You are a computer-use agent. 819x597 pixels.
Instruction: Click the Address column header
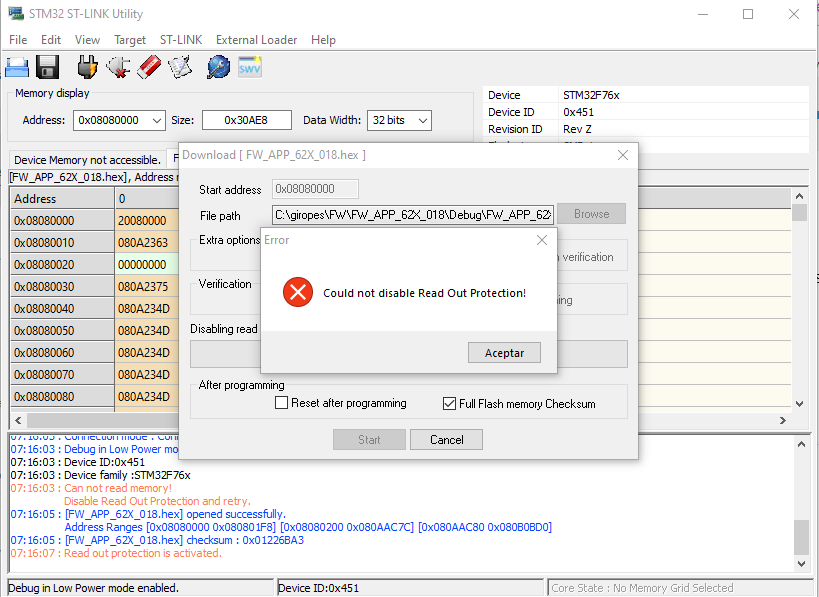click(x=62, y=199)
